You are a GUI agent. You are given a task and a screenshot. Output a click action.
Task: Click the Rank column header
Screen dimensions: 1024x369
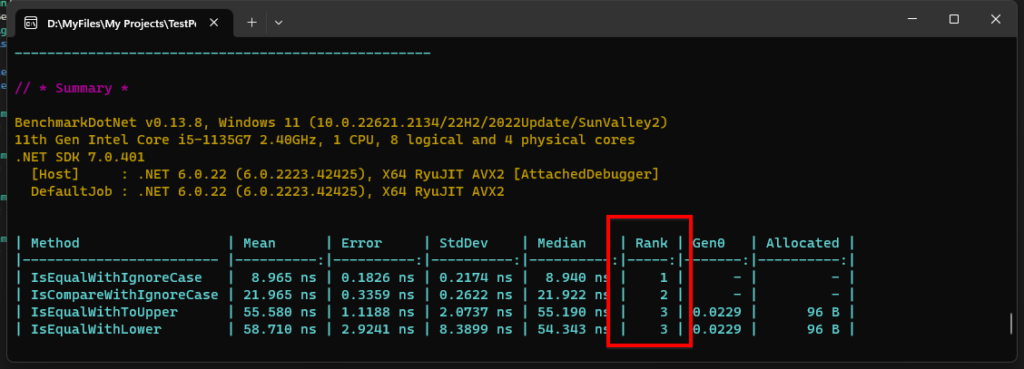[651, 243]
